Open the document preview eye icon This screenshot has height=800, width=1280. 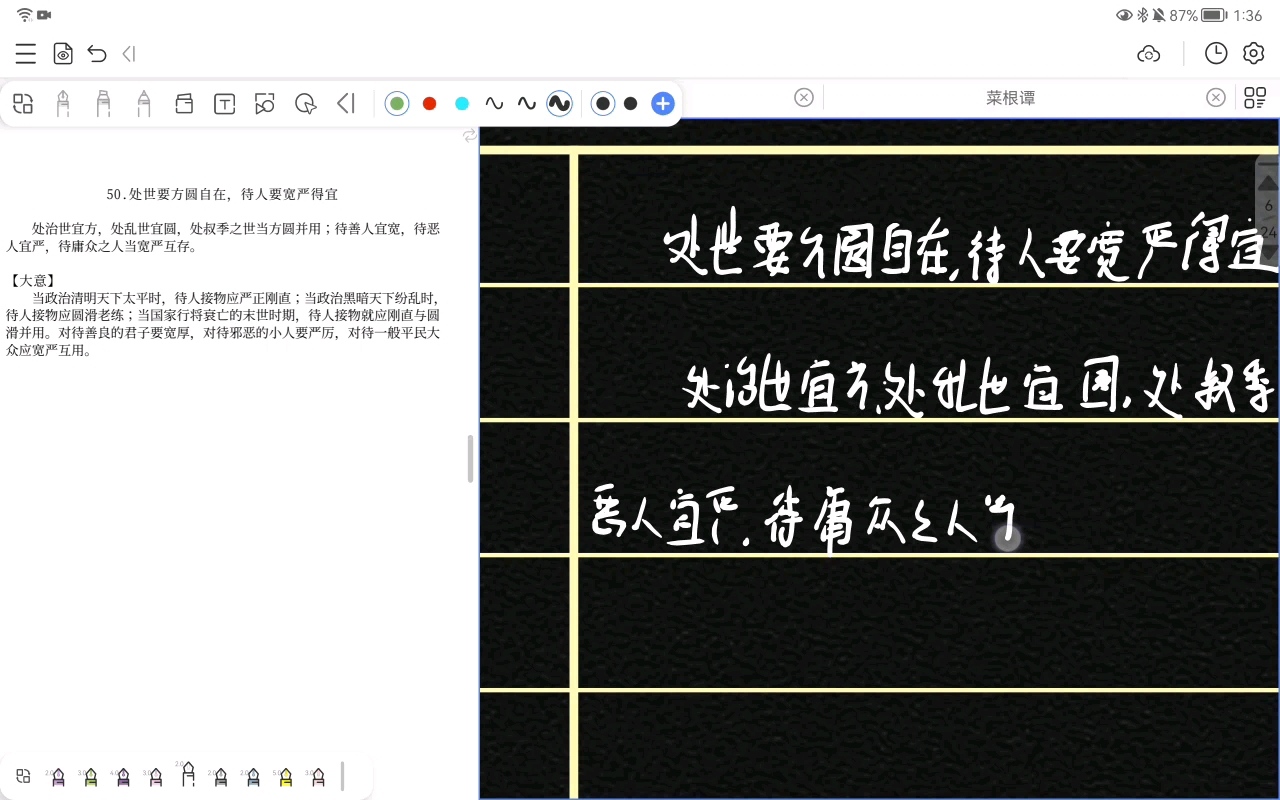tap(63, 54)
